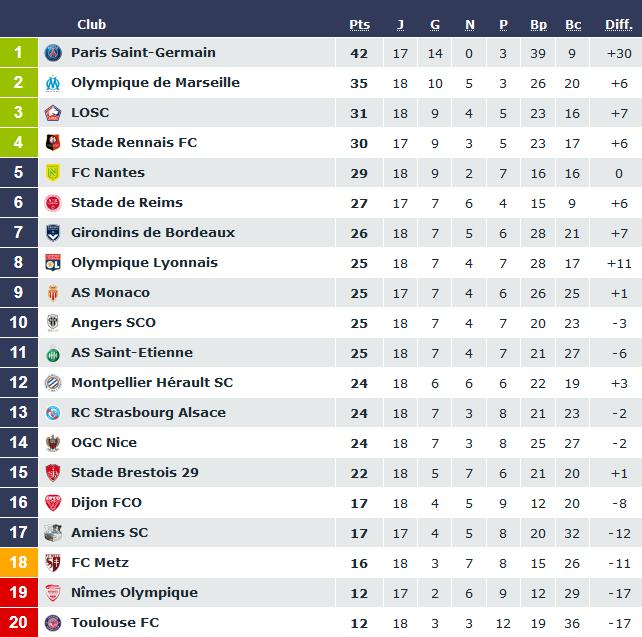Click the LOSC club crest icon
This screenshot has width=642, height=637.
tap(53, 113)
